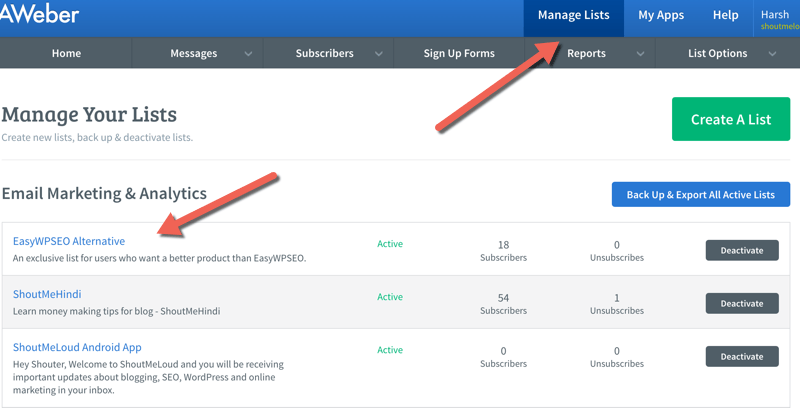Image resolution: width=800 pixels, height=408 pixels.
Task: Open the ShoutMeLoud Android App list
Action: (77, 347)
